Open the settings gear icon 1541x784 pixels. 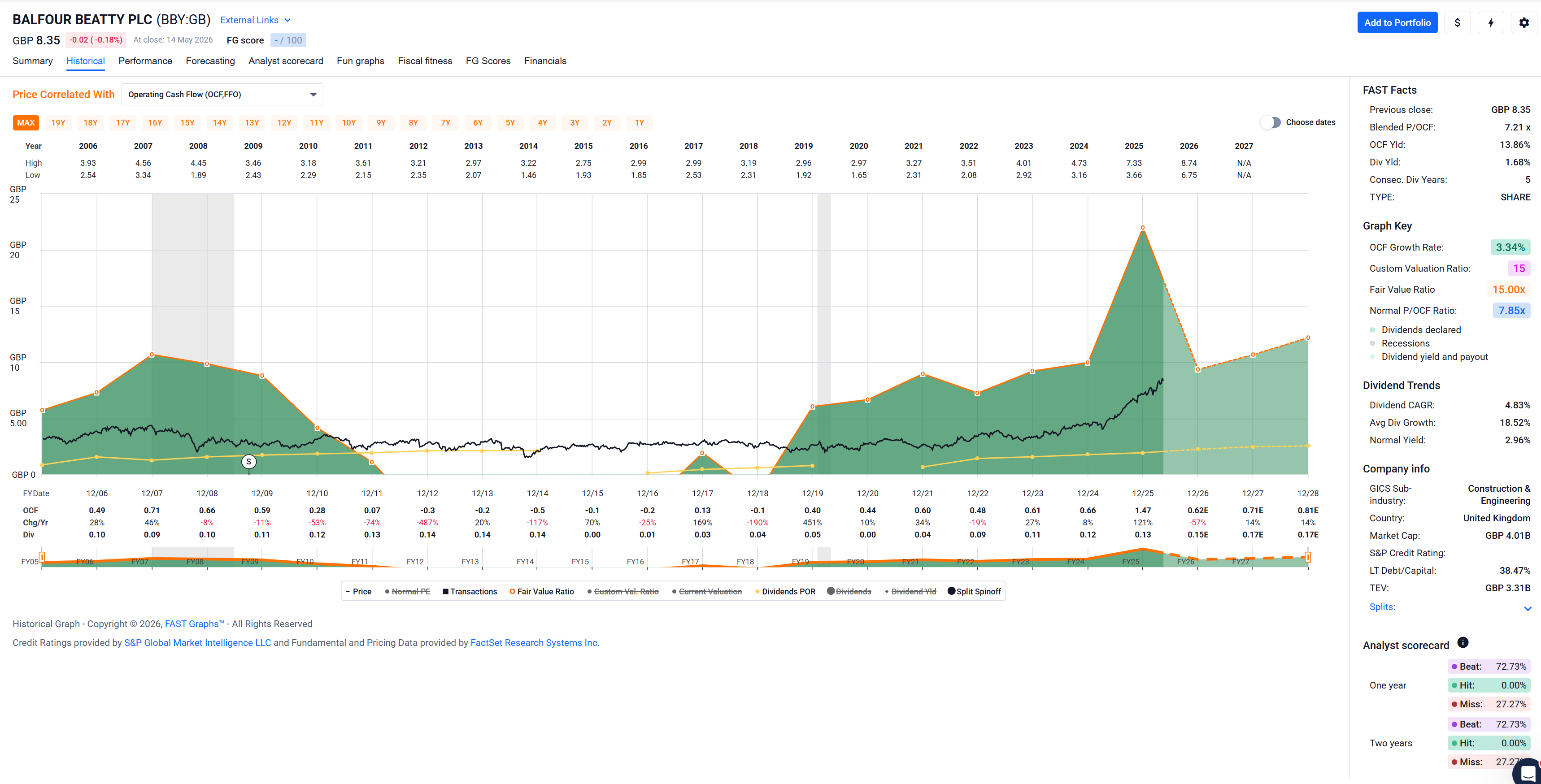click(x=1524, y=23)
